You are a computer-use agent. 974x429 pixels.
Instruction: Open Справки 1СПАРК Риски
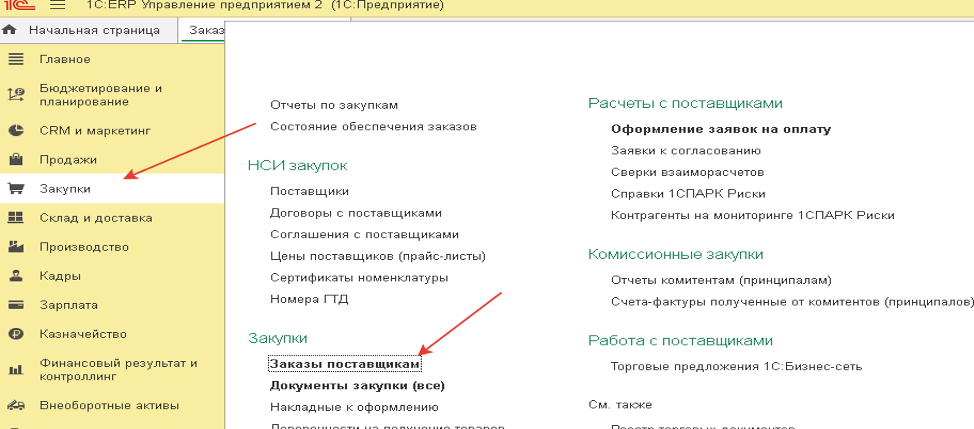(688, 194)
